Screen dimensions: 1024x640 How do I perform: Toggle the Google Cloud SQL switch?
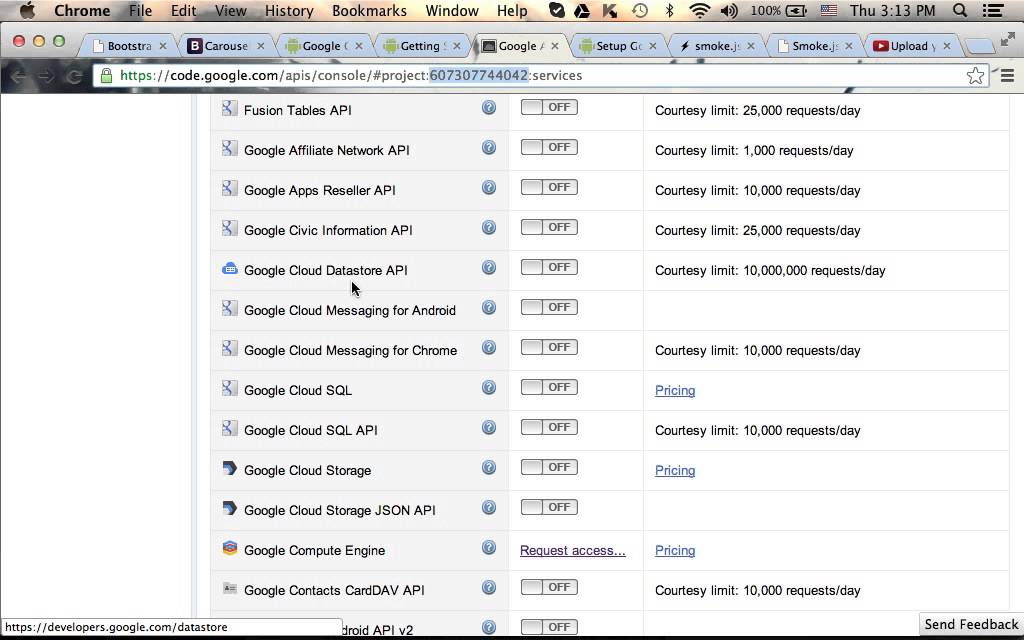pos(549,387)
